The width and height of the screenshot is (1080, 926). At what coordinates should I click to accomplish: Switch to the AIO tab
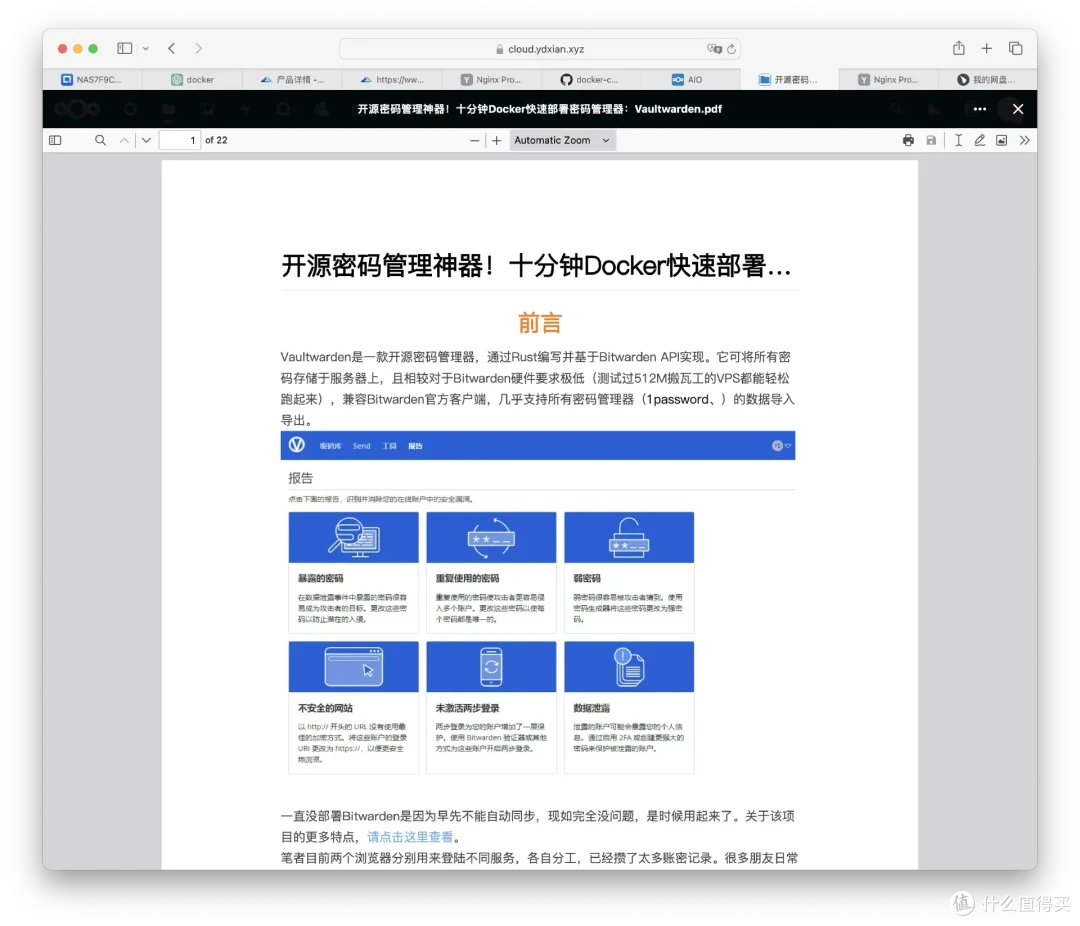click(689, 80)
